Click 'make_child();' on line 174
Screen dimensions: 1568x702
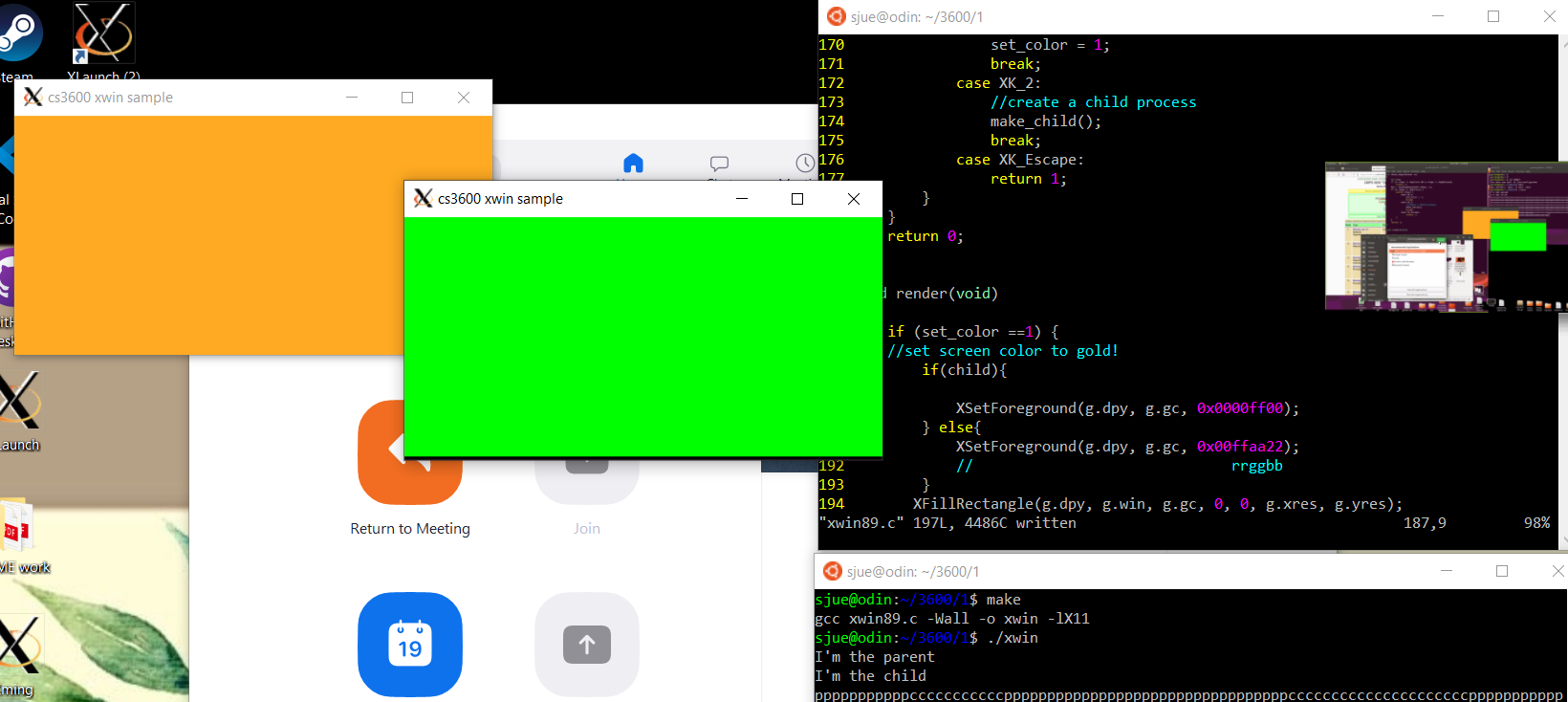pyautogui.click(x=1046, y=121)
